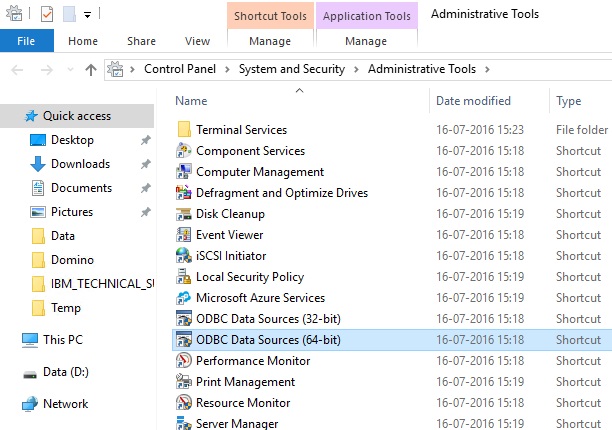Click the Pictures icon in navigation pane

(x=38, y=212)
